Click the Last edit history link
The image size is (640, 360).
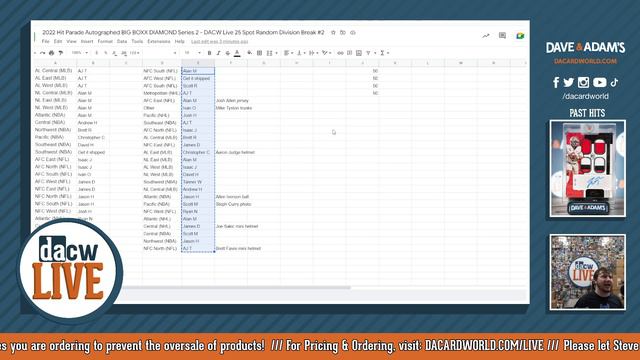click(x=220, y=42)
